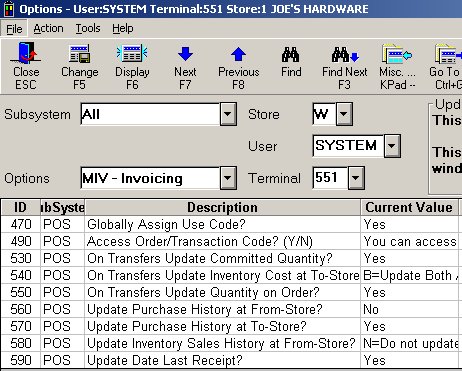Click the Close ESC door icon

[26, 53]
